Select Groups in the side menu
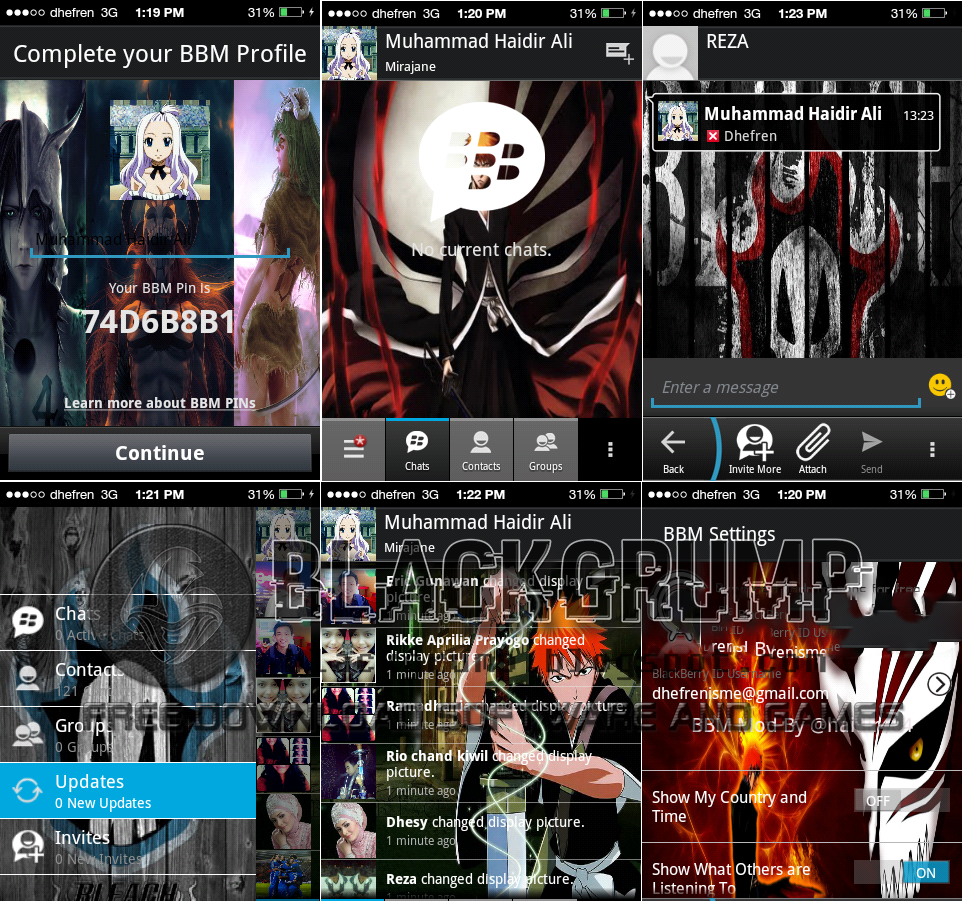Image resolution: width=962 pixels, height=901 pixels. (128, 734)
